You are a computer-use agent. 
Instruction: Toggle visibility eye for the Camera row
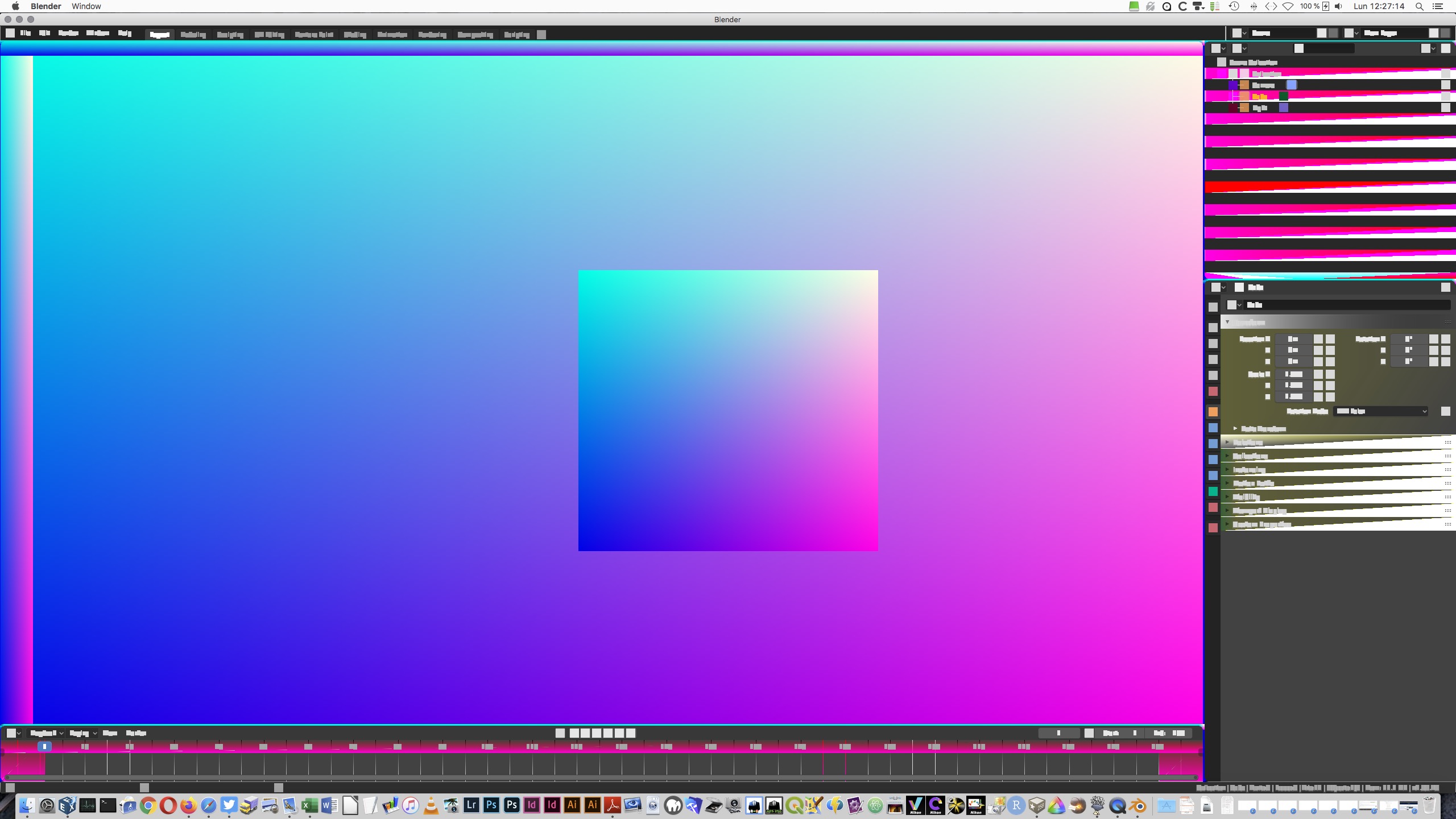(1445, 85)
